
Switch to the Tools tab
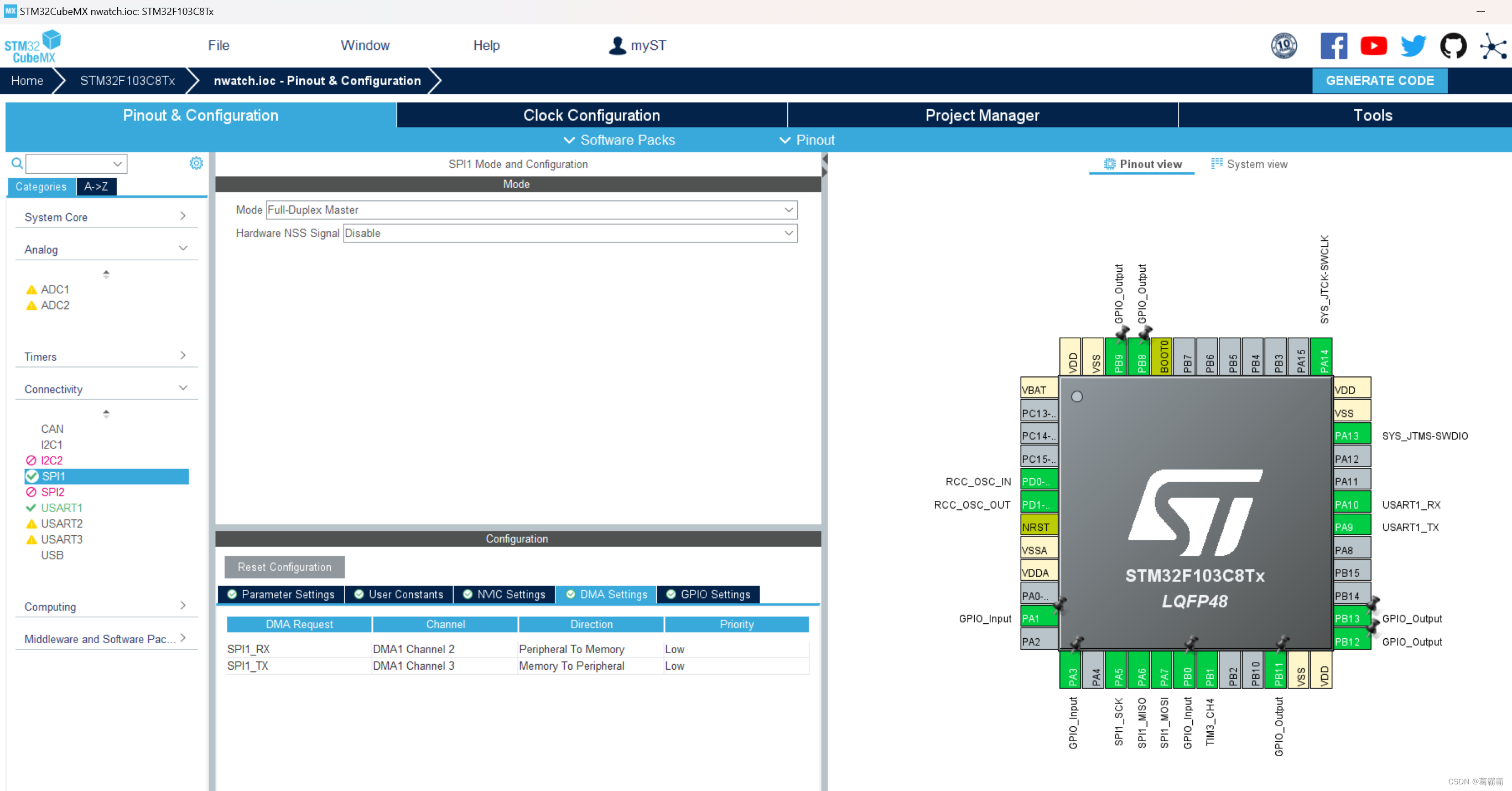click(1373, 115)
